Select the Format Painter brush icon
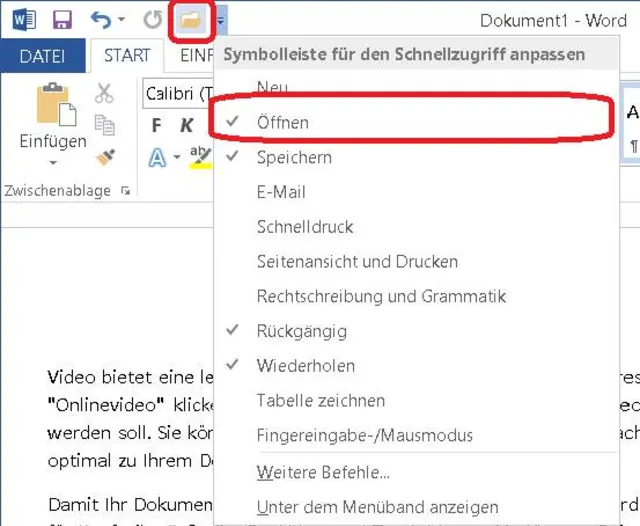The width and height of the screenshot is (640, 526). tap(104, 156)
